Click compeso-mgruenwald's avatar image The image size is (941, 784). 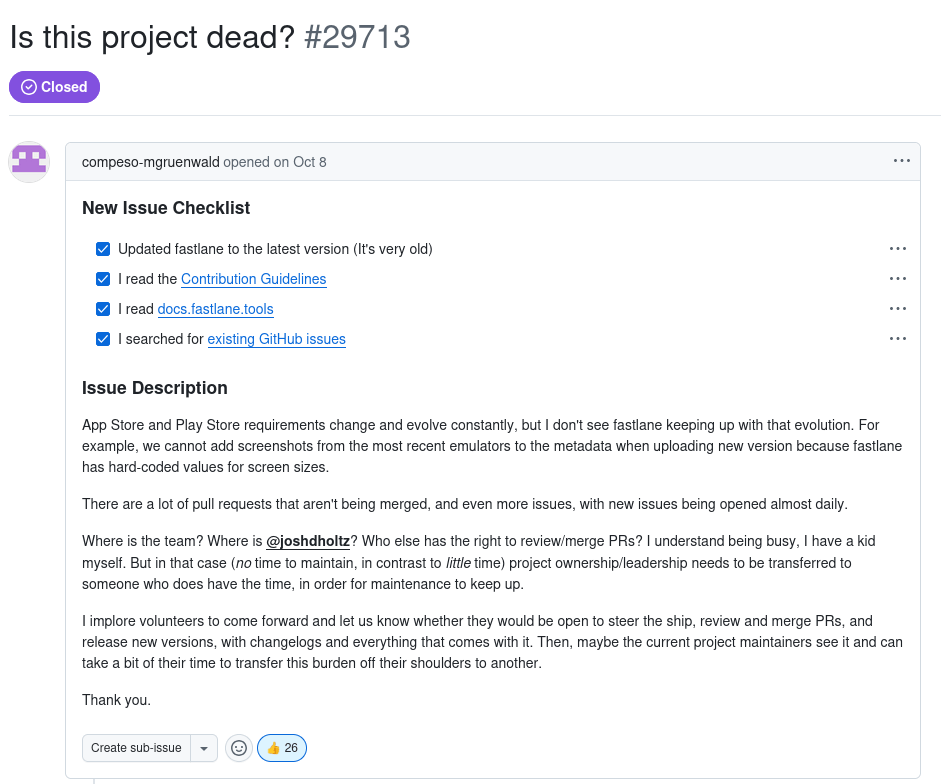click(29, 162)
